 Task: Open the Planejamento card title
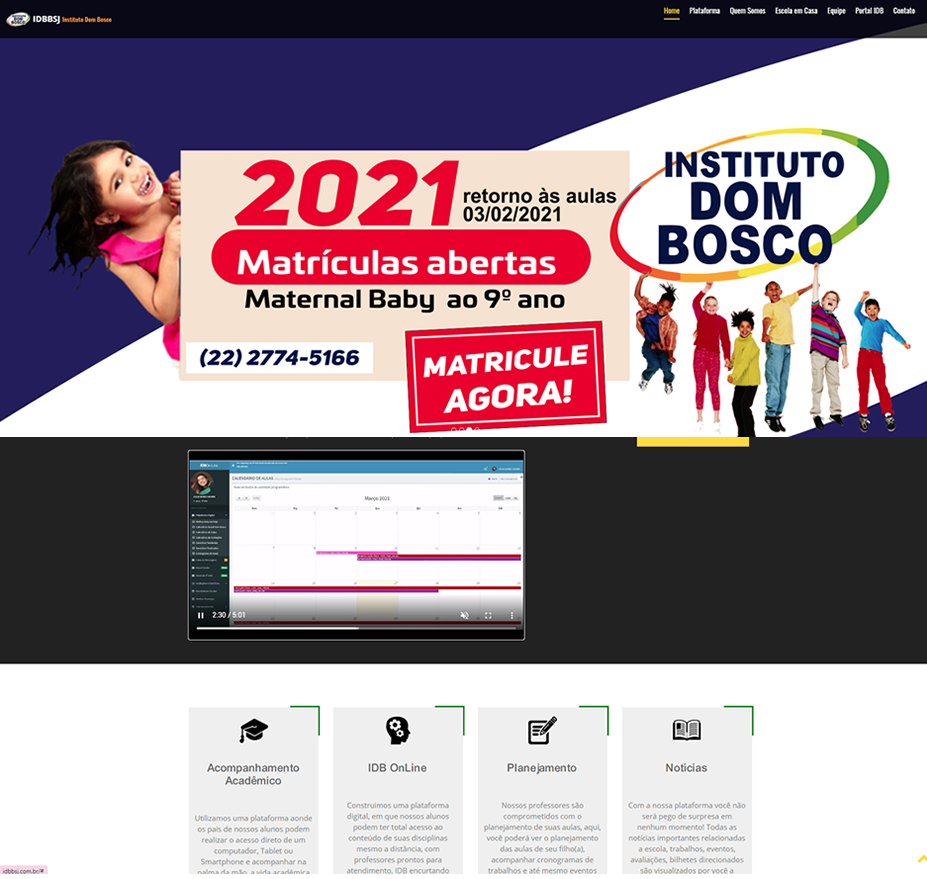[x=542, y=768]
